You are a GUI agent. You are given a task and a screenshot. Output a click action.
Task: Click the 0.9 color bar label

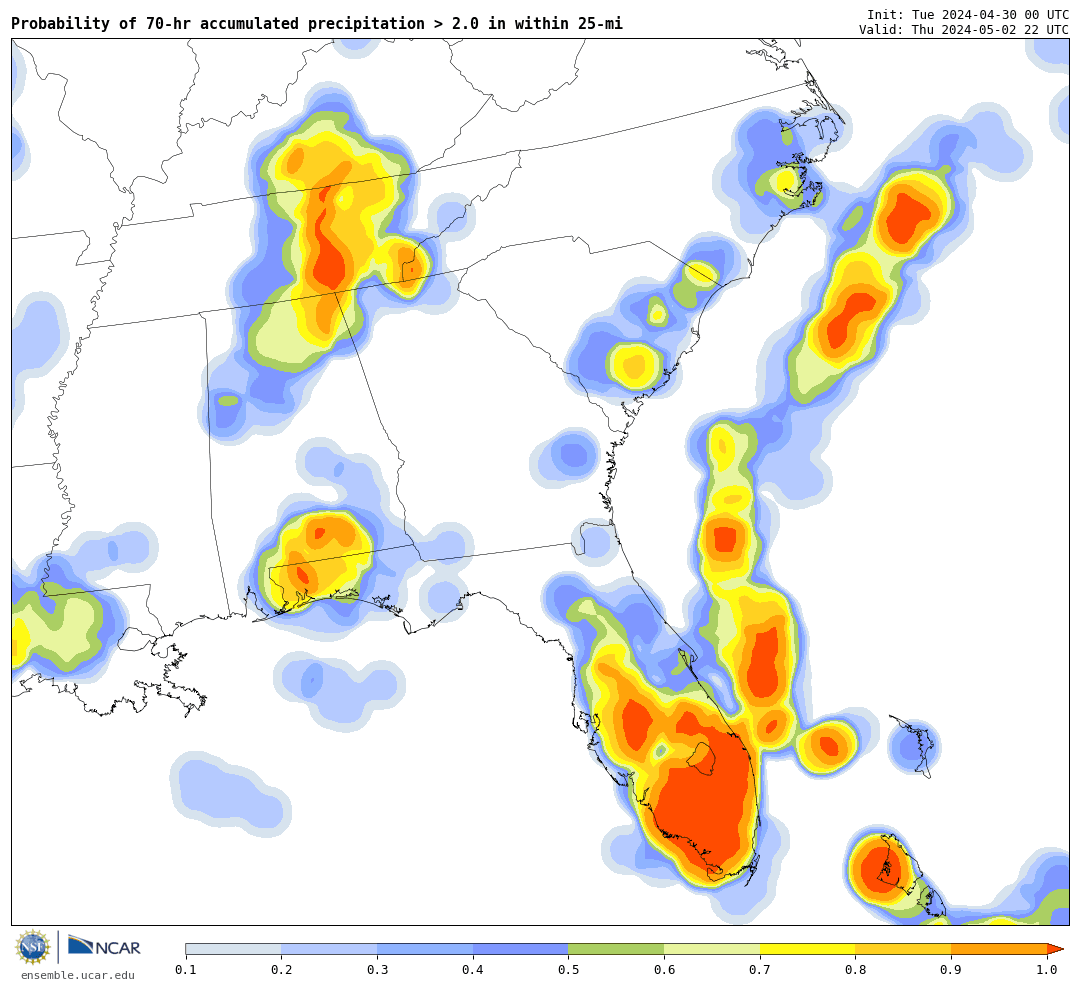pyautogui.click(x=952, y=970)
